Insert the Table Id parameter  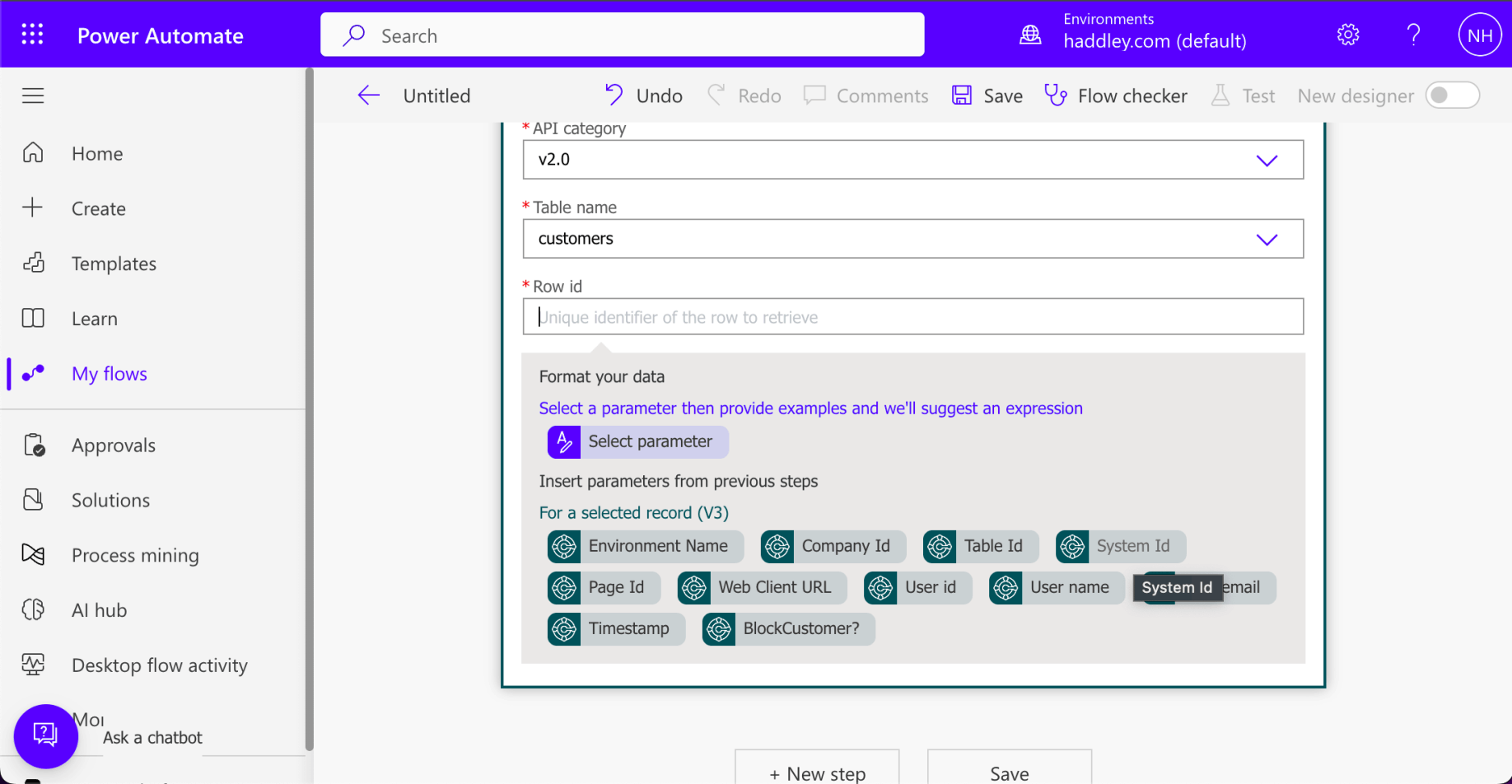(980, 546)
